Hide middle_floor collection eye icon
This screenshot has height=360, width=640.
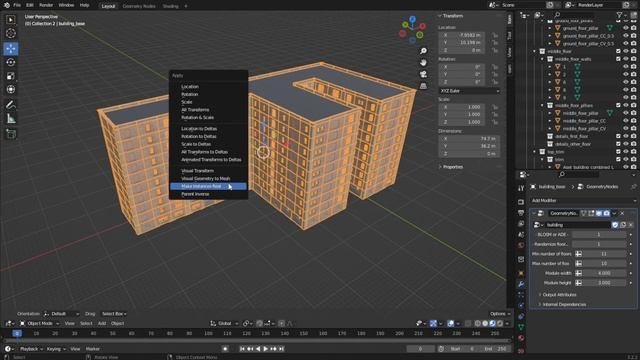[x=625, y=51]
